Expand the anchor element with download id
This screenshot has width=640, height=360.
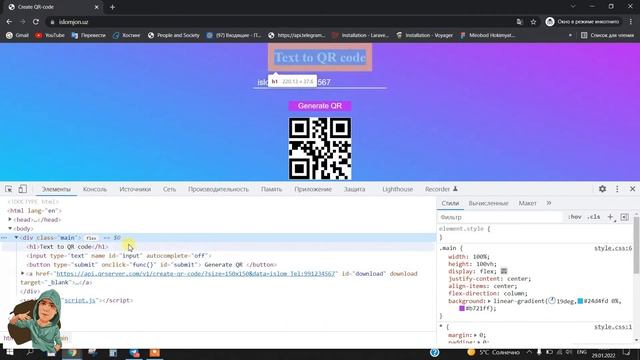(x=22, y=273)
